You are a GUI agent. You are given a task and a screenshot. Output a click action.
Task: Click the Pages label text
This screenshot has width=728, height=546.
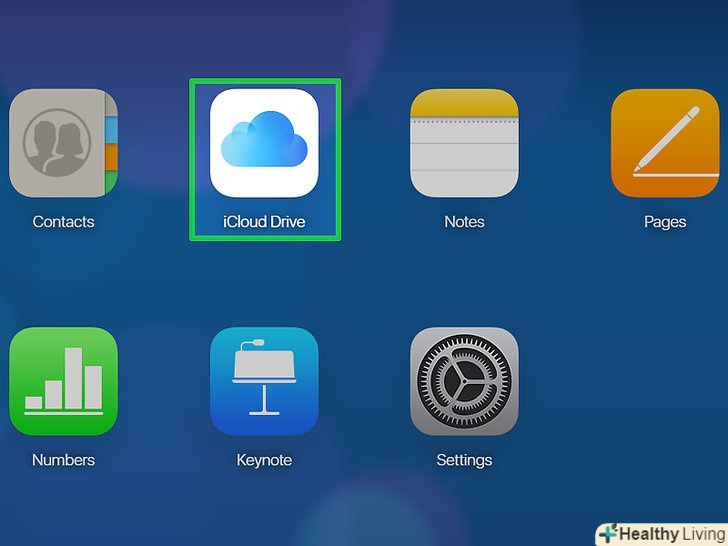[665, 222]
